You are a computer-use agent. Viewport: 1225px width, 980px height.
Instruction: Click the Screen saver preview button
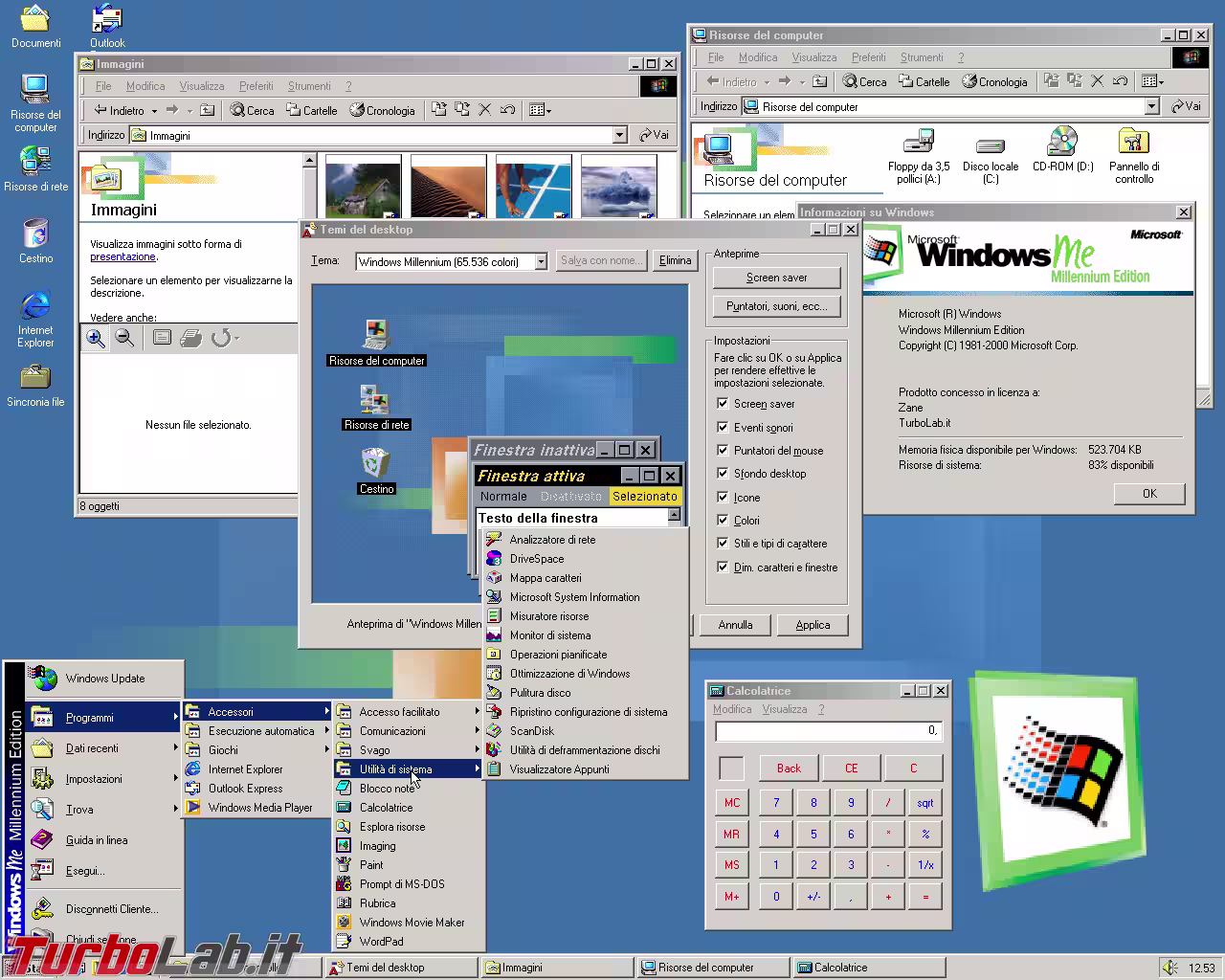point(776,278)
